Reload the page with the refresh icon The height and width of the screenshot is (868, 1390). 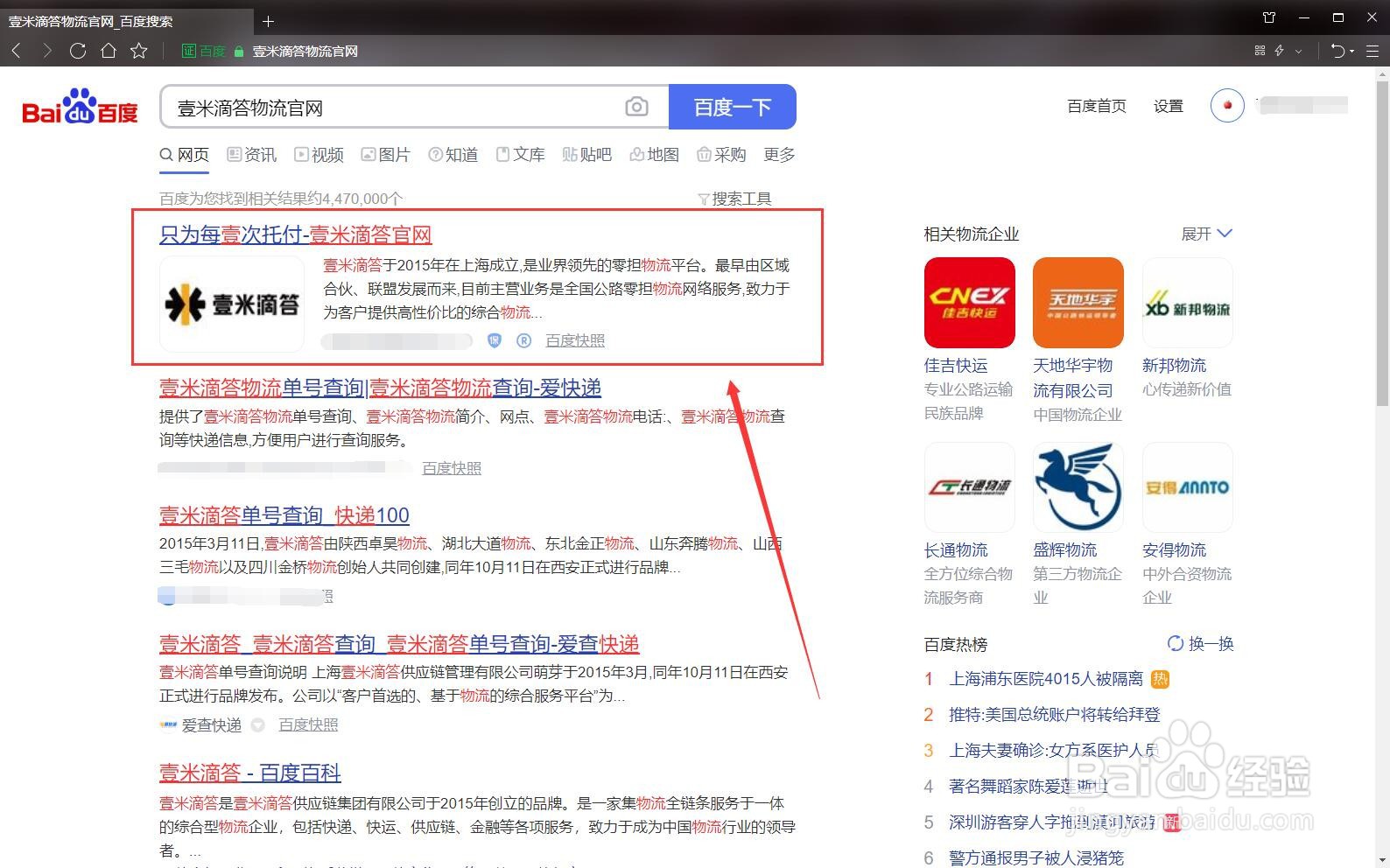click(78, 51)
